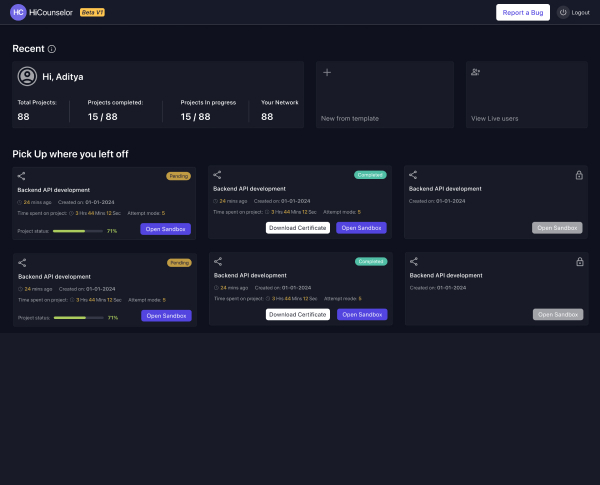This screenshot has width=600, height=485.
Task: Click the info icon beside Recent heading
Action: click(x=52, y=49)
